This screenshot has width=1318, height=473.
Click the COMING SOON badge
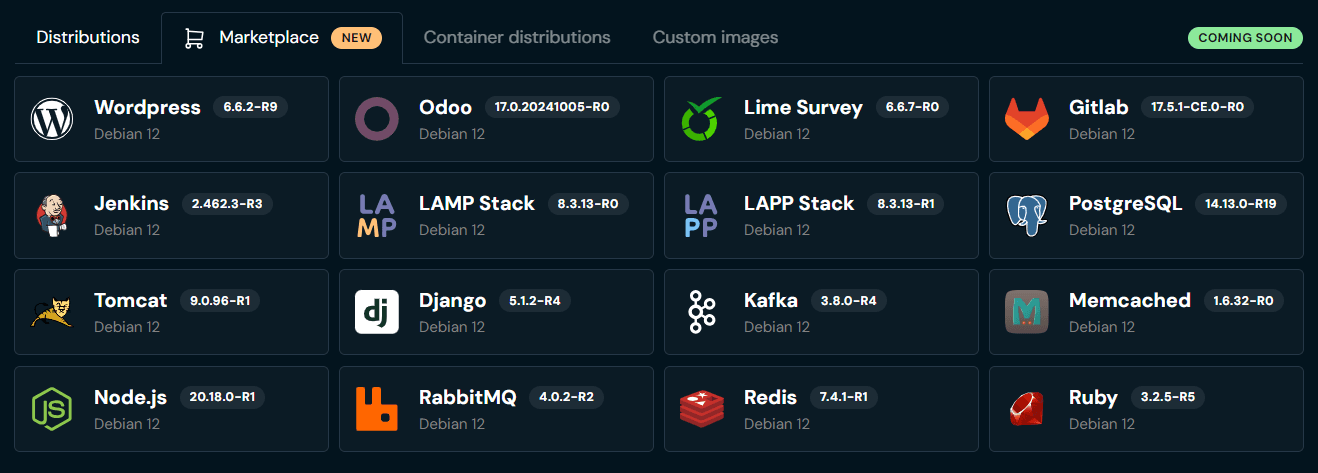(x=1246, y=38)
